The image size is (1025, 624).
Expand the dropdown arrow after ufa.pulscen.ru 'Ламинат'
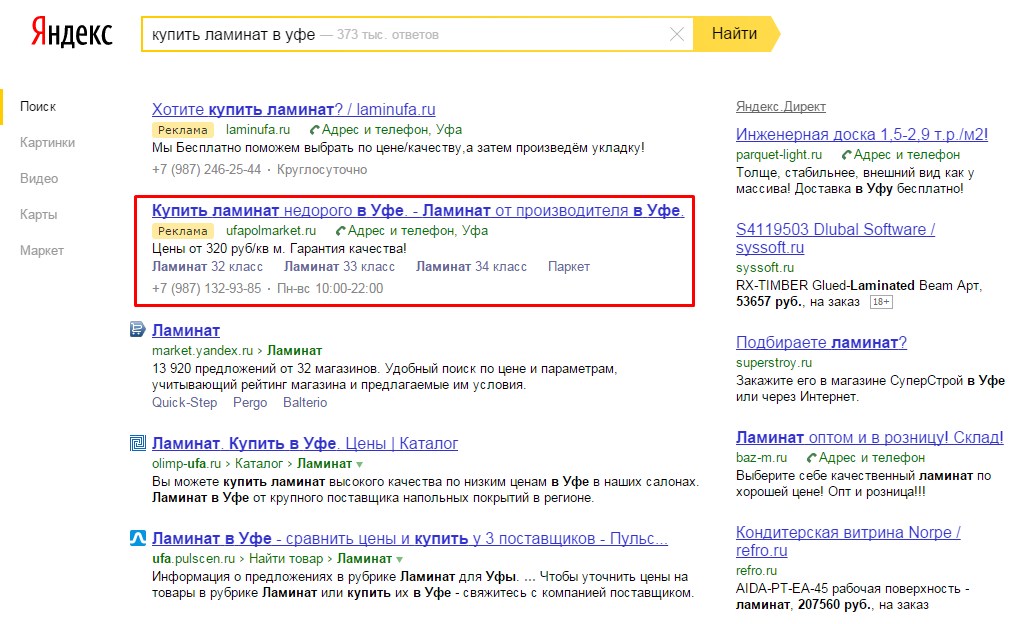coord(399,559)
